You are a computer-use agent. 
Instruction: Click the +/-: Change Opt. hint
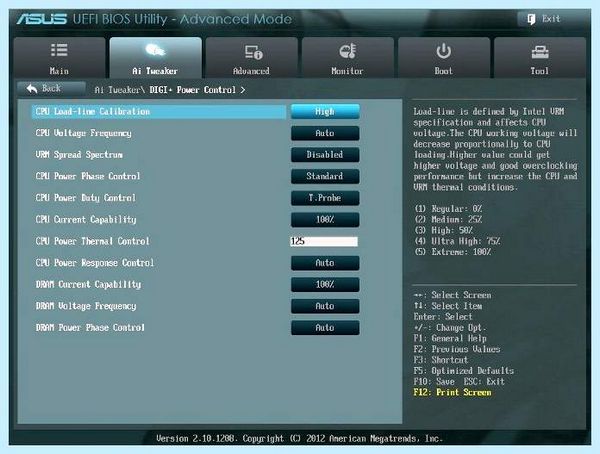point(450,328)
